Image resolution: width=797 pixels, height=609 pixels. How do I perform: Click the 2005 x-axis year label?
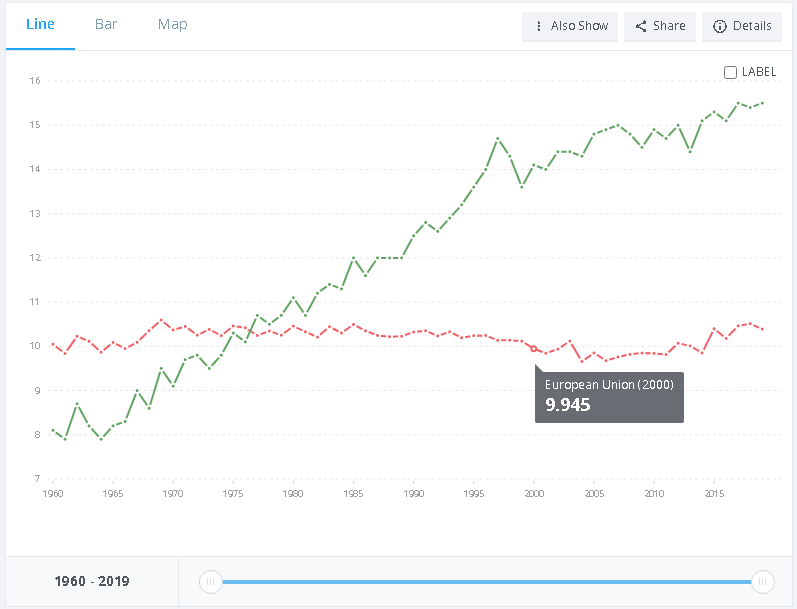[x=594, y=494]
